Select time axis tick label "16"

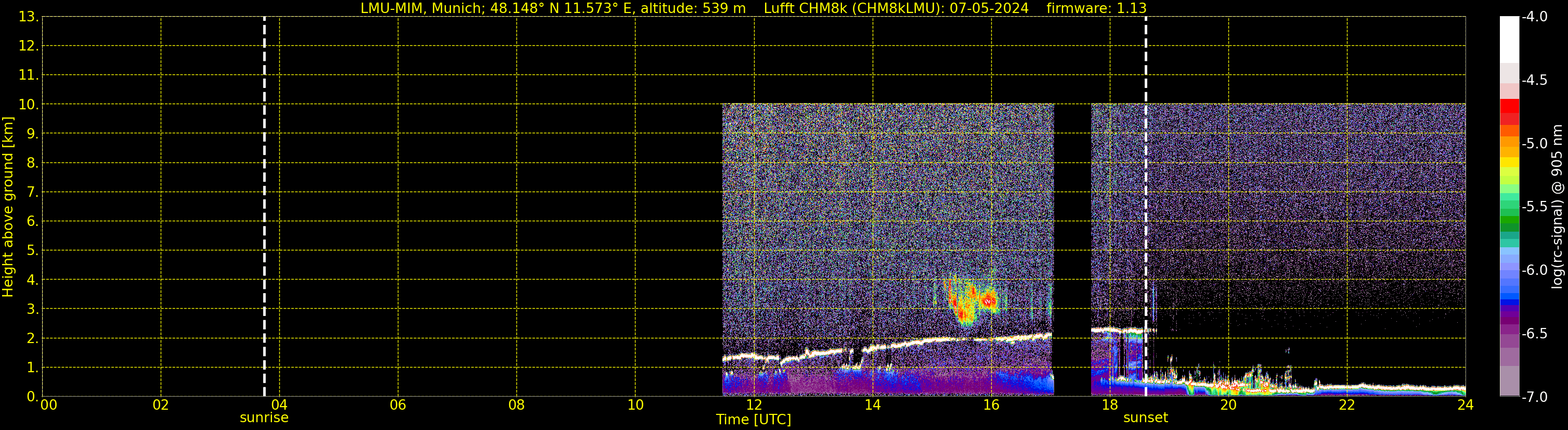(992, 405)
